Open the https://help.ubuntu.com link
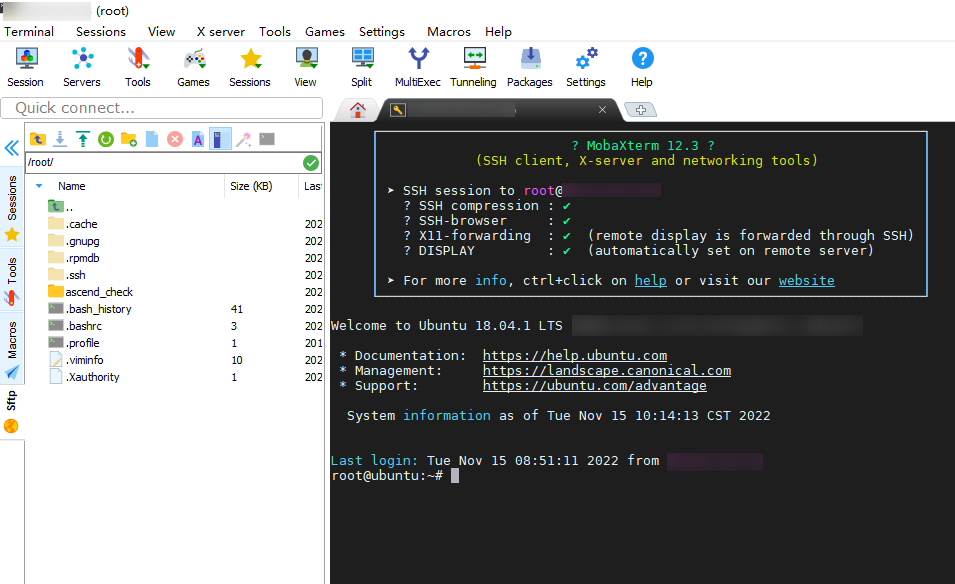Screen dimensions: 955x584 [575, 356]
